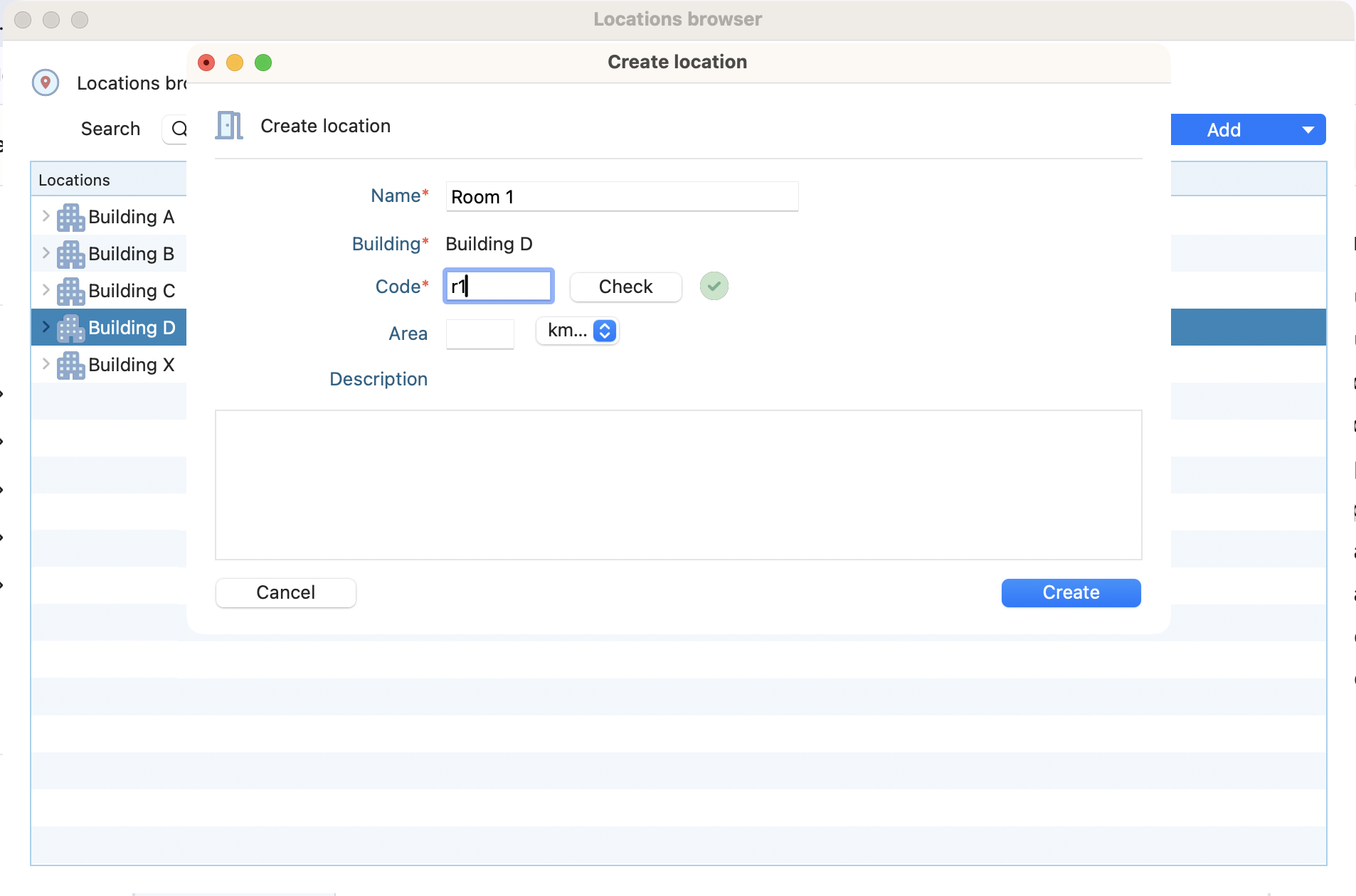The width and height of the screenshot is (1356, 896).
Task: Click the door icon beside Create location
Action: click(x=229, y=126)
